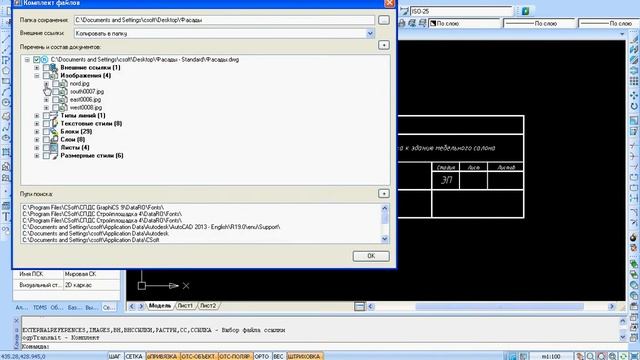Screen dimensions: 640x360
Task: Tick the checkbox for Внешние ссылки (1)
Action: tap(46, 68)
